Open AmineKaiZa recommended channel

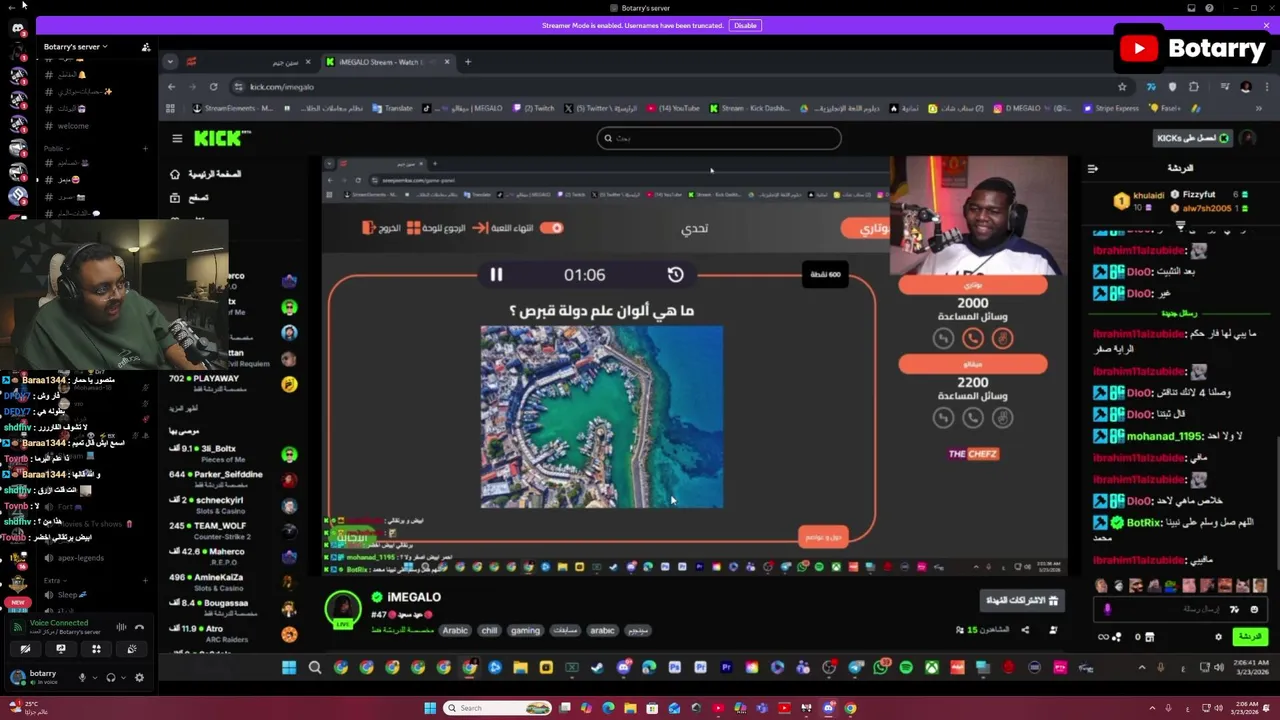[232, 582]
